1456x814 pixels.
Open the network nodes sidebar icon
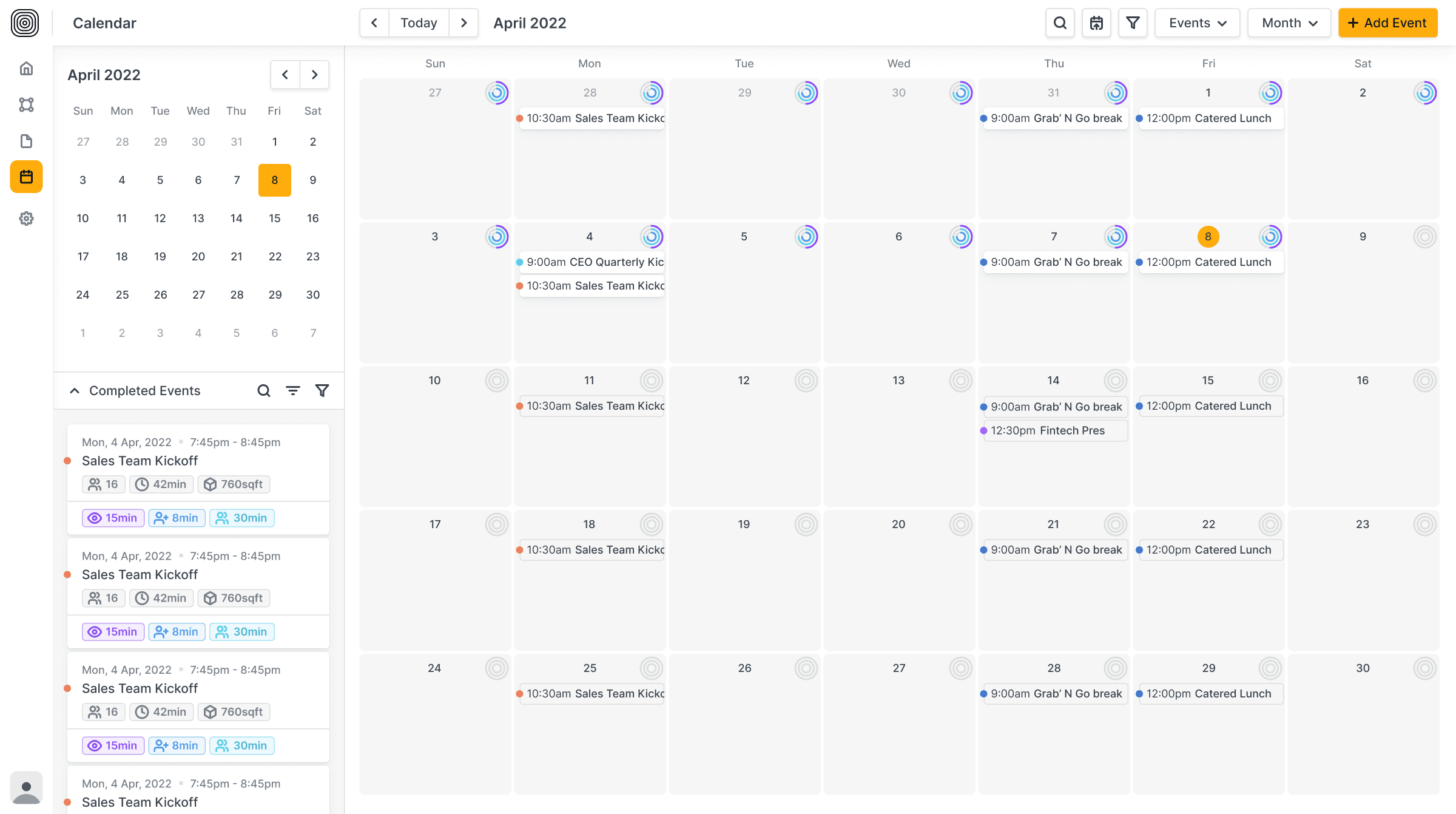point(26,104)
